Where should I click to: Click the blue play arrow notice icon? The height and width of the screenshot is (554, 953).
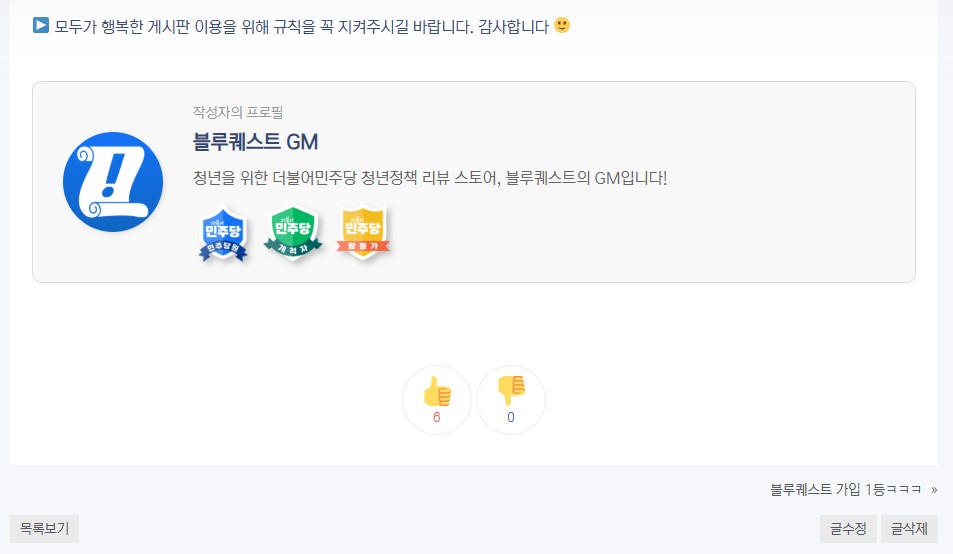pyautogui.click(x=41, y=26)
